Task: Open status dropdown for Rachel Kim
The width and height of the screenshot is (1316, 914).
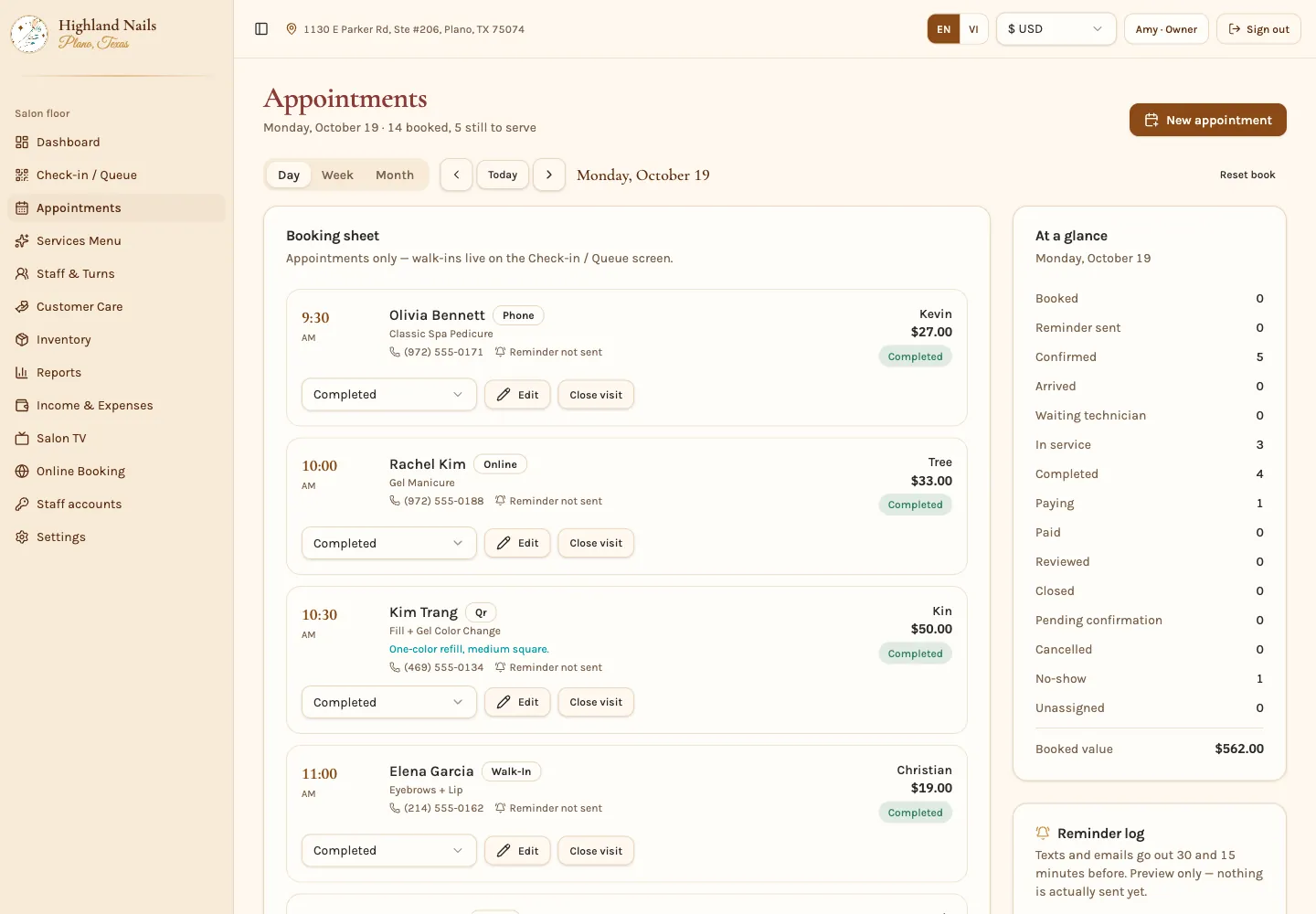Action: pos(388,543)
